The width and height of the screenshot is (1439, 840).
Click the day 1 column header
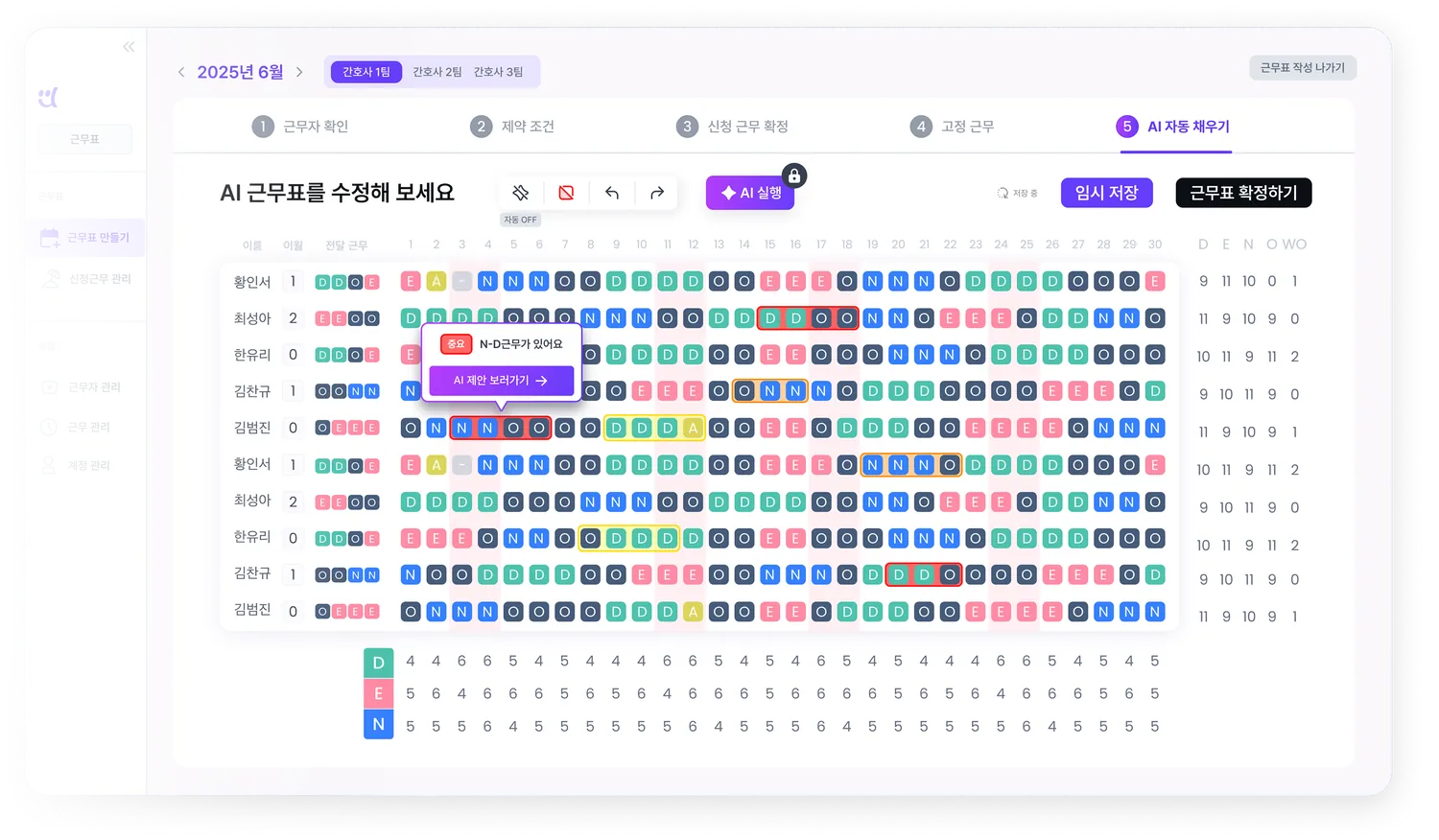(x=411, y=245)
